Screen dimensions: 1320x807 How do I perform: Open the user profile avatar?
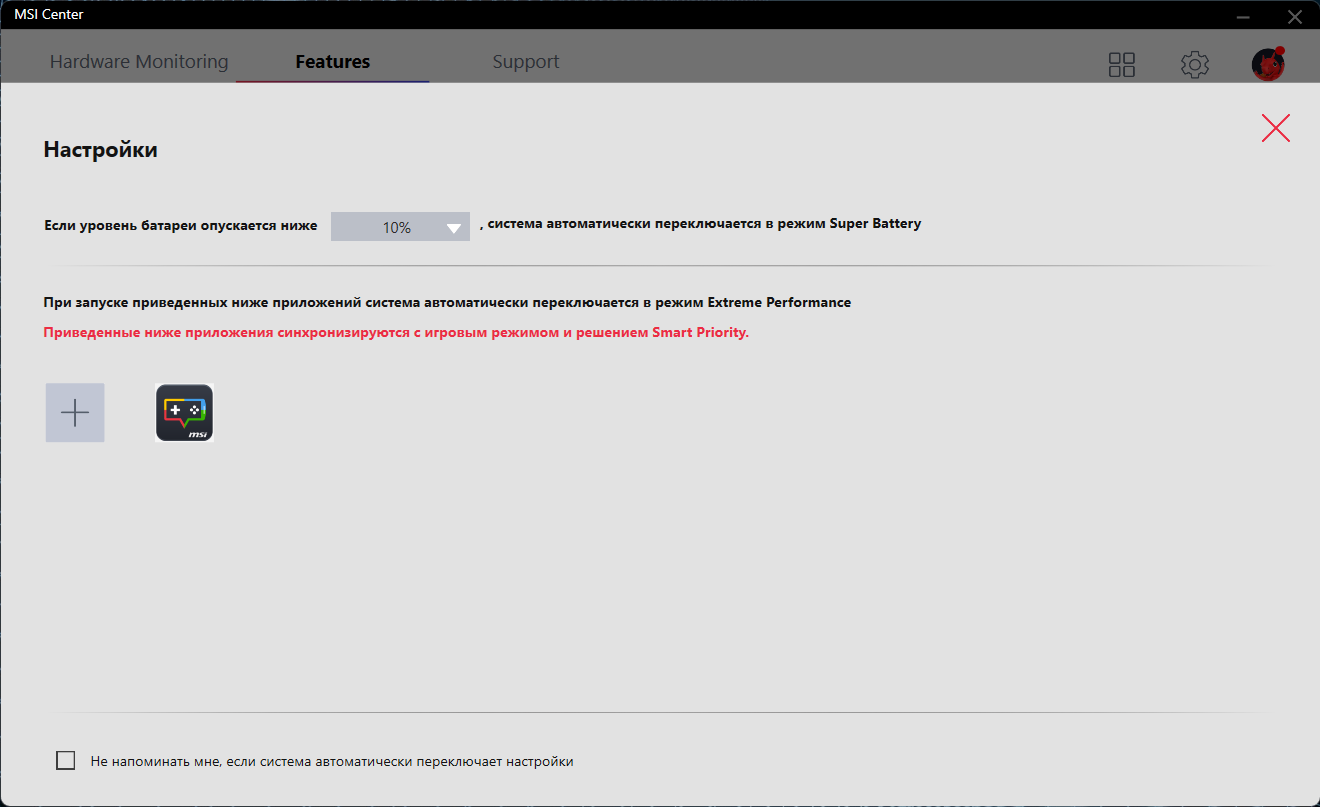(x=1268, y=64)
